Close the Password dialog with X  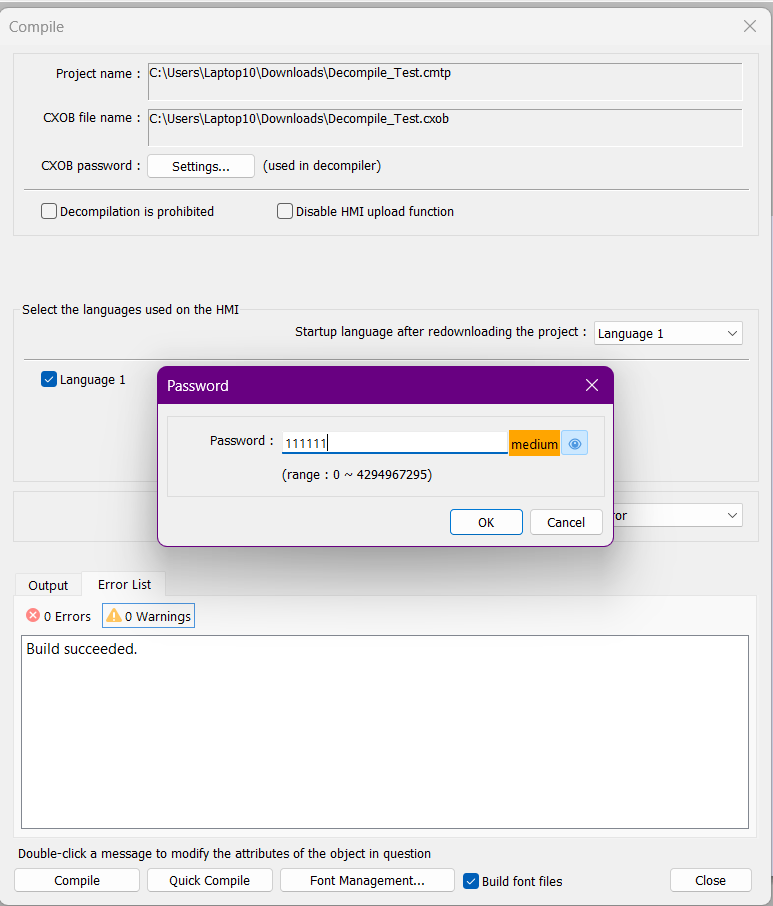pyautogui.click(x=591, y=385)
